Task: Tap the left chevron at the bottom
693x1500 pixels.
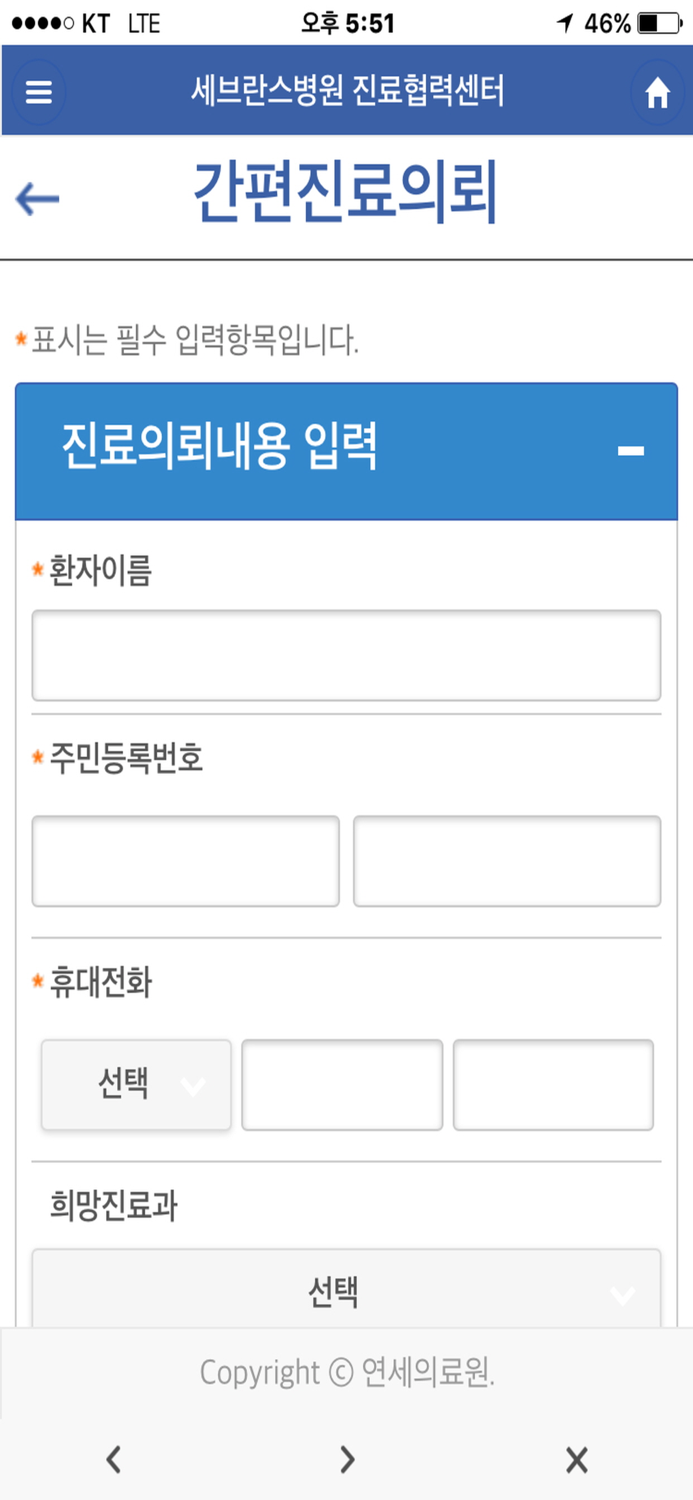Action: point(113,1460)
